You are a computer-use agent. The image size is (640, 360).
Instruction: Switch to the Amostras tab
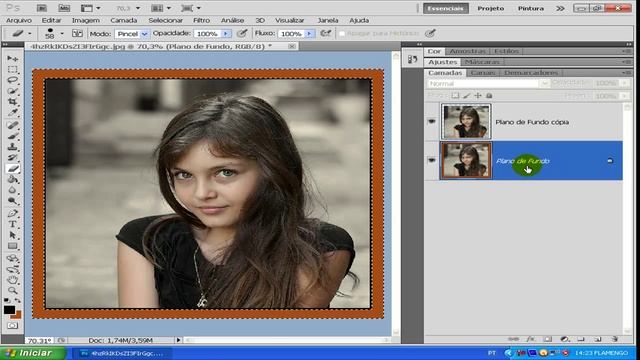click(x=468, y=51)
